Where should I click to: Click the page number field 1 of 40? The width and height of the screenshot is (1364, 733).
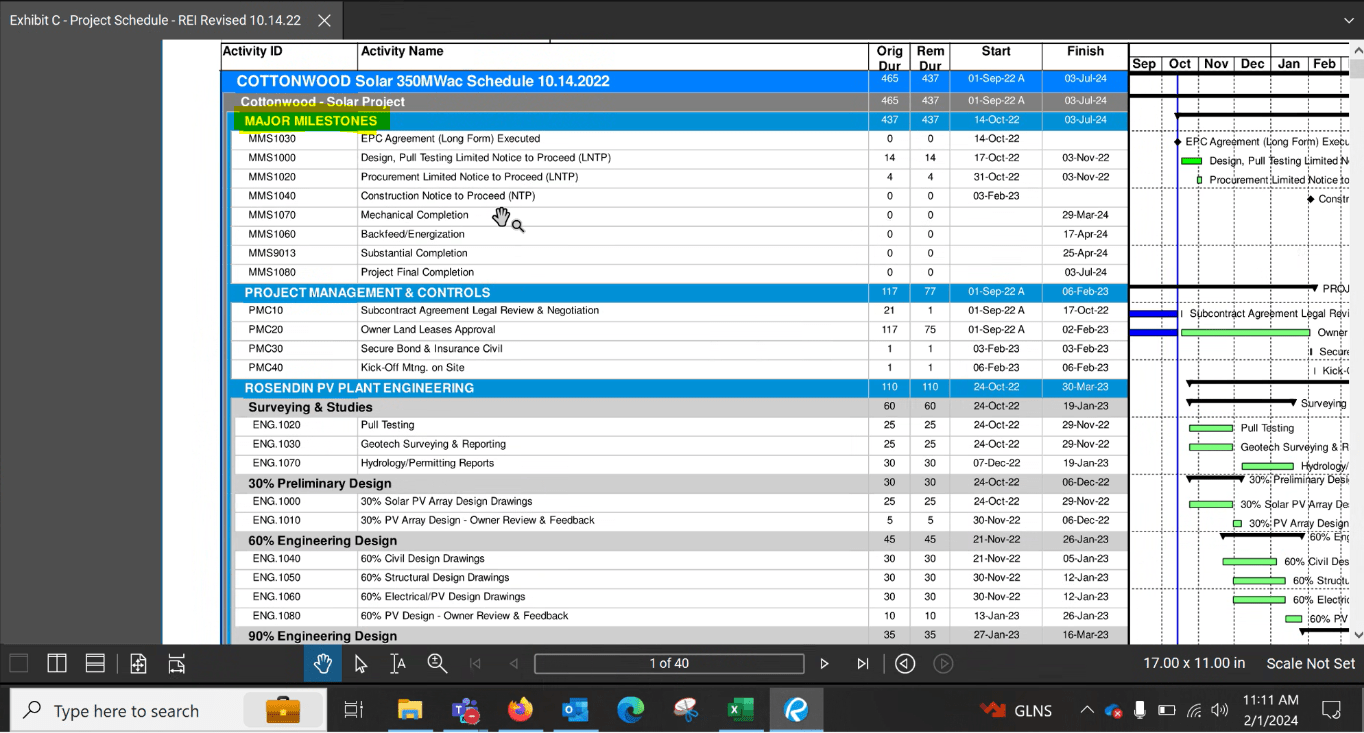(669, 664)
